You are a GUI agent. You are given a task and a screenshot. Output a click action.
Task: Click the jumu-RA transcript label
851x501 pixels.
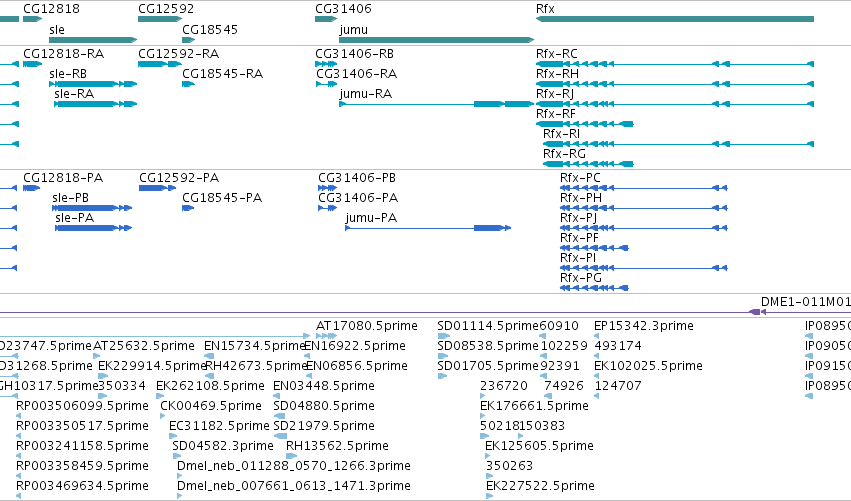click(x=366, y=94)
